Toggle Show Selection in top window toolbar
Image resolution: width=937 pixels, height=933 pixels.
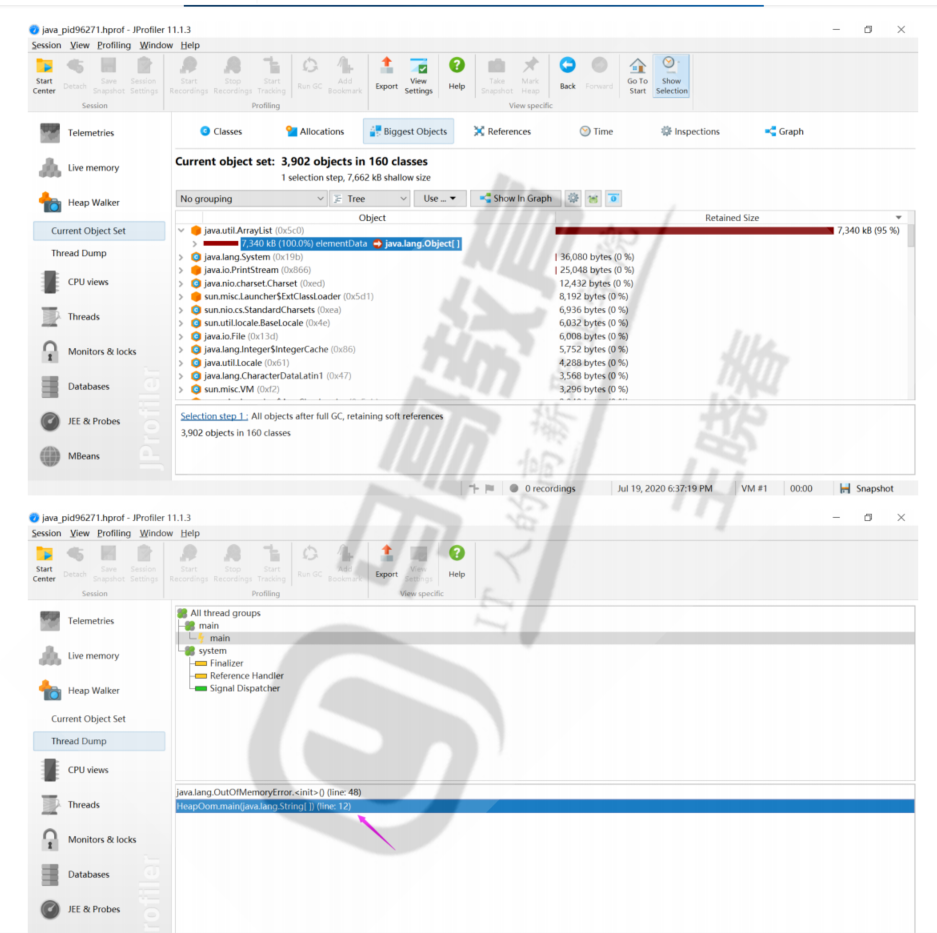point(672,76)
